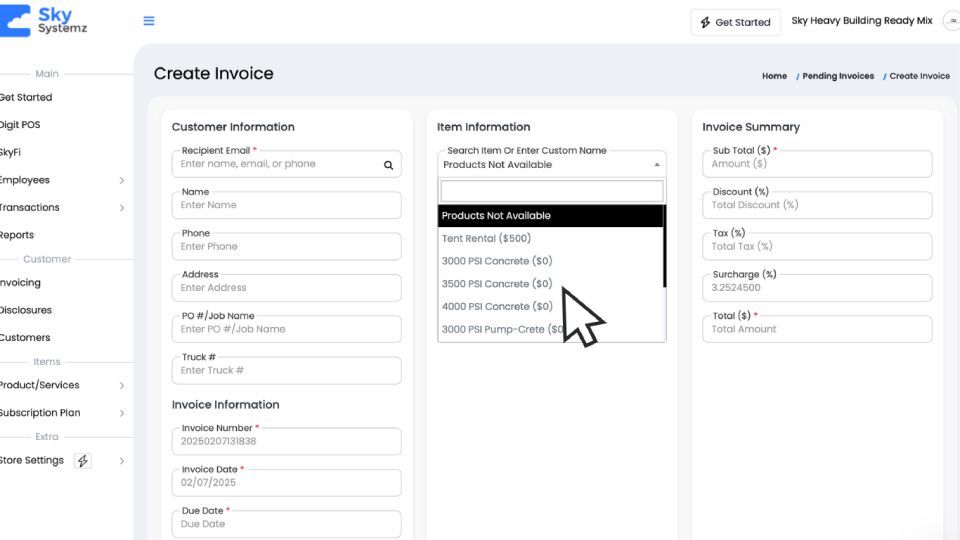Image resolution: width=960 pixels, height=540 pixels.
Task: Open the user avatar at top right
Action: (952, 21)
